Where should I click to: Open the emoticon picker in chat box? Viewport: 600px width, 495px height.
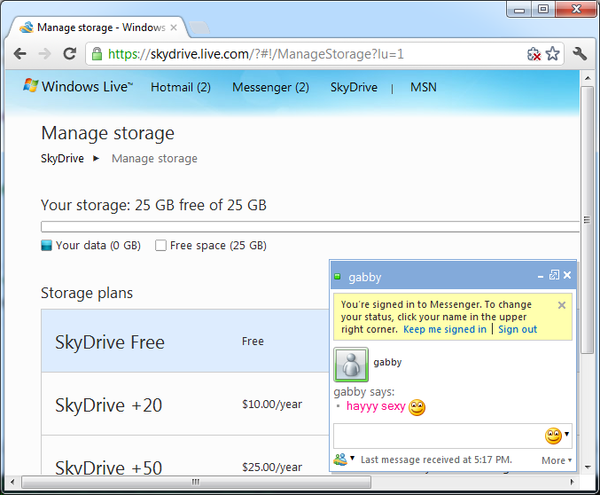tap(554, 436)
